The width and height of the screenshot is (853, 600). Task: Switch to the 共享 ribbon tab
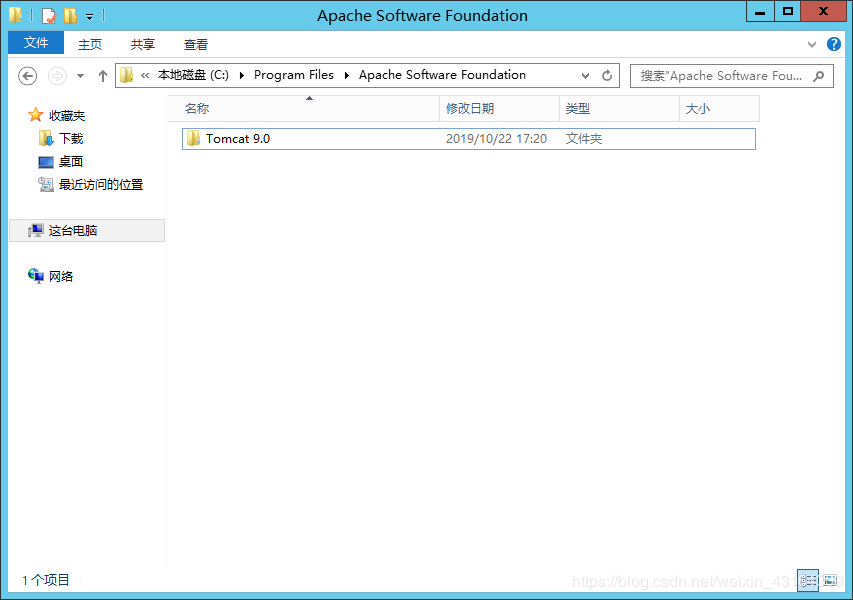pyautogui.click(x=143, y=44)
